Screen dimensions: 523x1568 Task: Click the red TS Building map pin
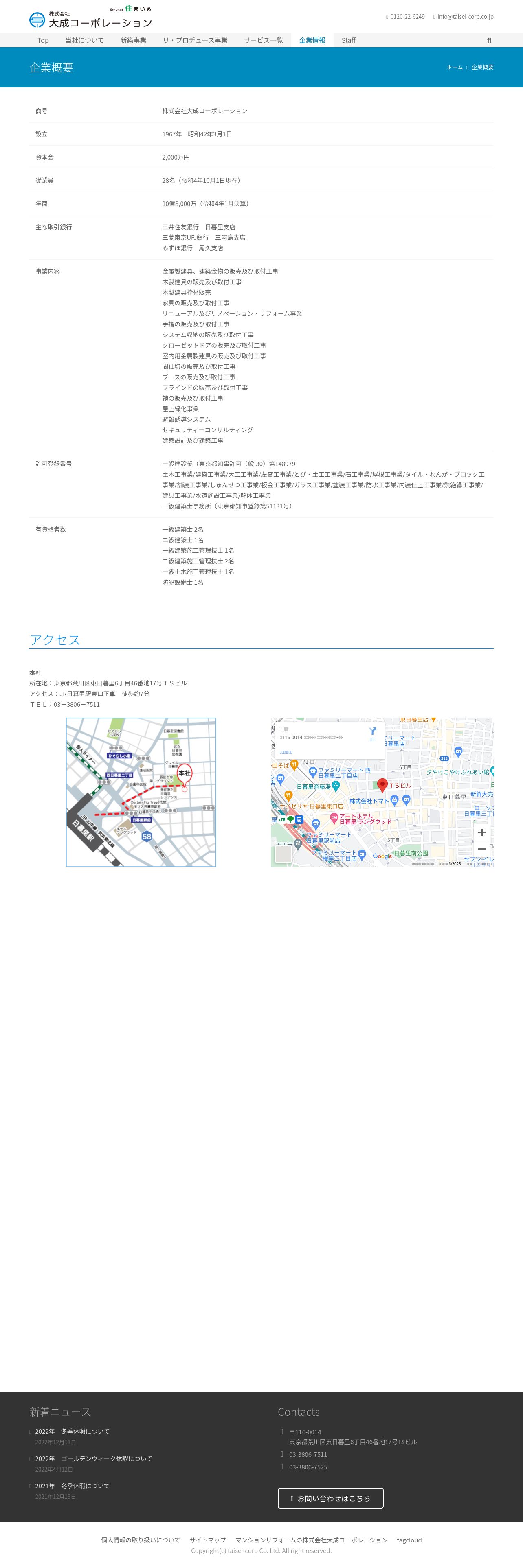click(382, 785)
